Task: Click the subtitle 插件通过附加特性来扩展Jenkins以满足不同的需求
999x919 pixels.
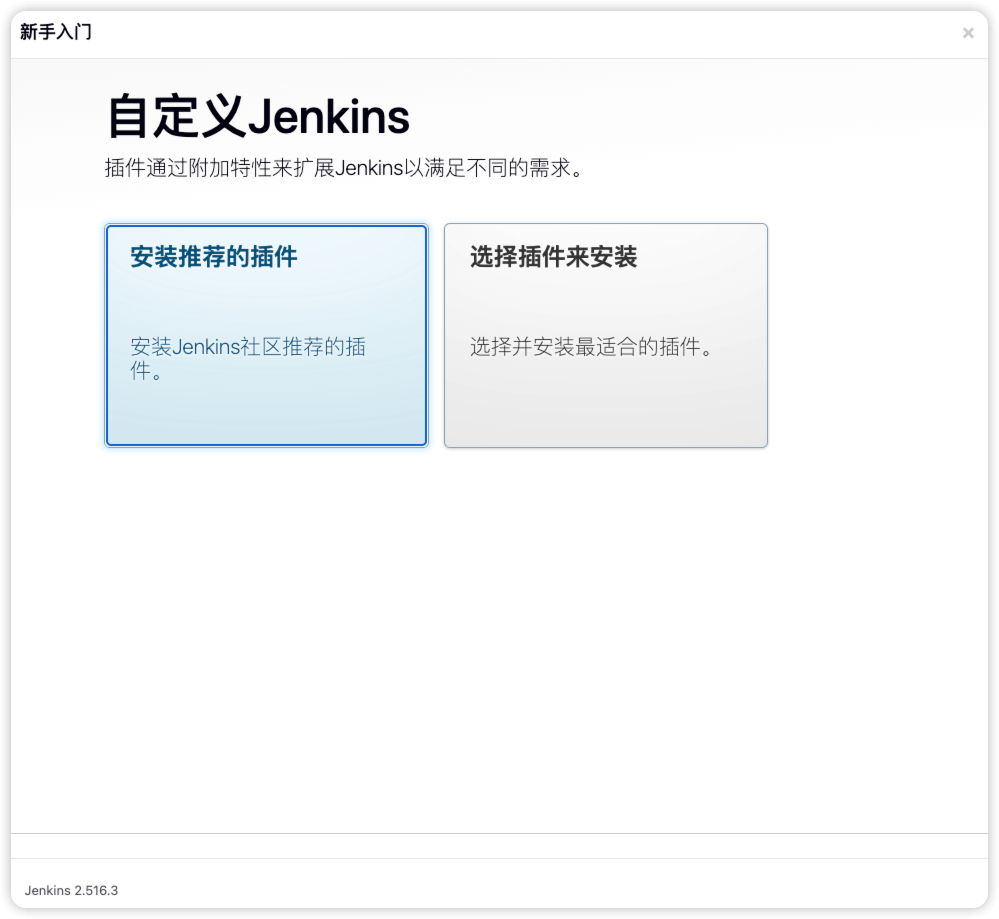Action: [x=344, y=168]
